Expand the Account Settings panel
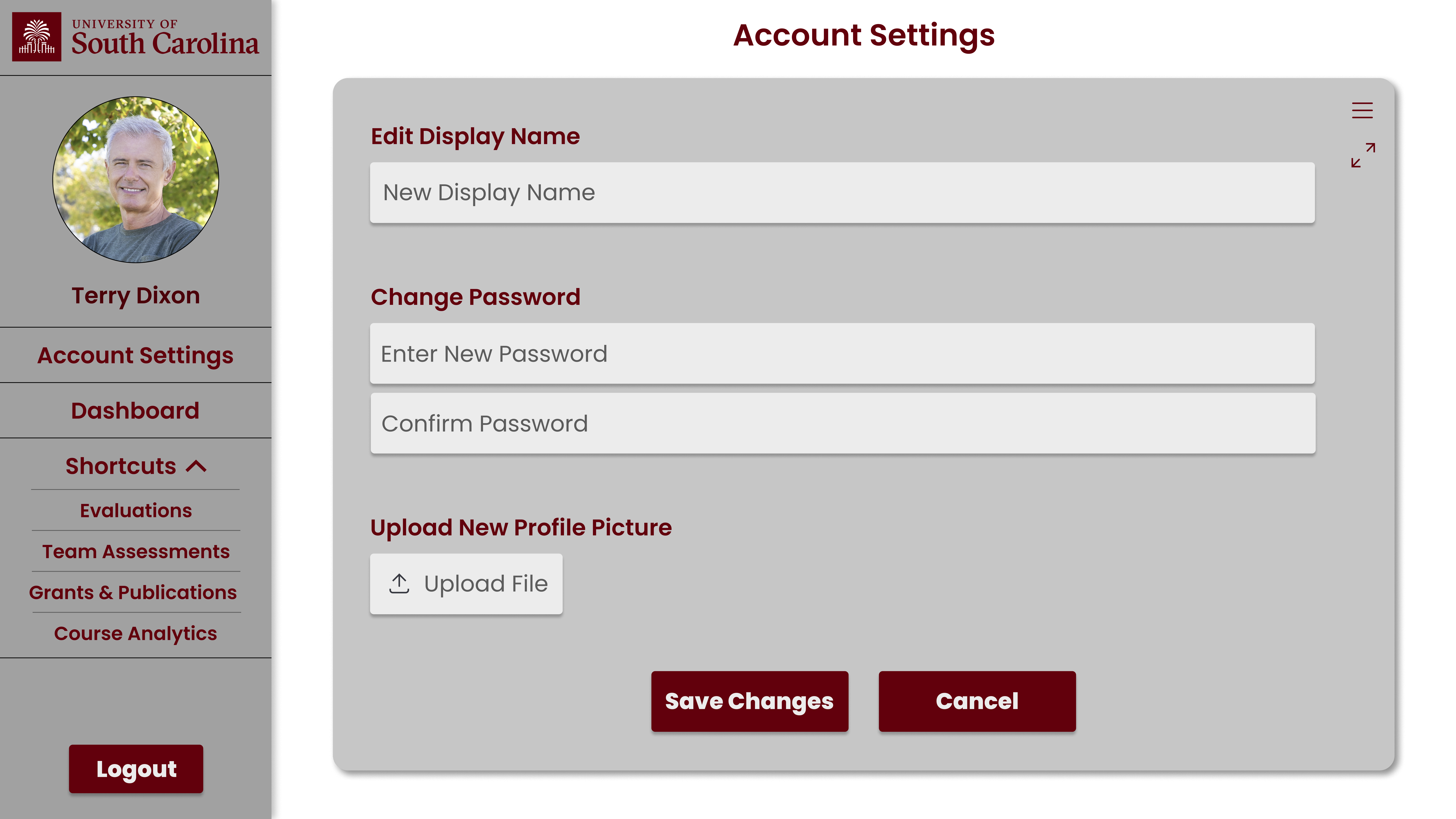The image size is (1456, 819). point(1362,155)
